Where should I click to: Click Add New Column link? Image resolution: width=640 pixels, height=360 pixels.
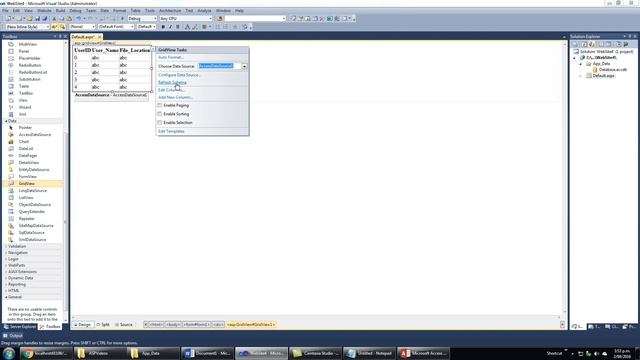pyautogui.click(x=175, y=97)
